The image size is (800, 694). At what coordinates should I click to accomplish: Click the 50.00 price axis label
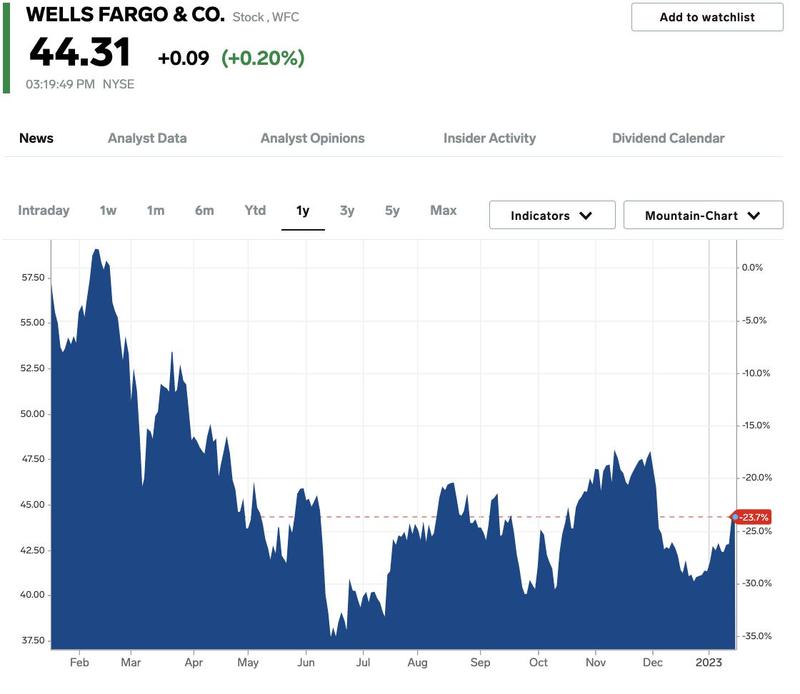tap(33, 414)
